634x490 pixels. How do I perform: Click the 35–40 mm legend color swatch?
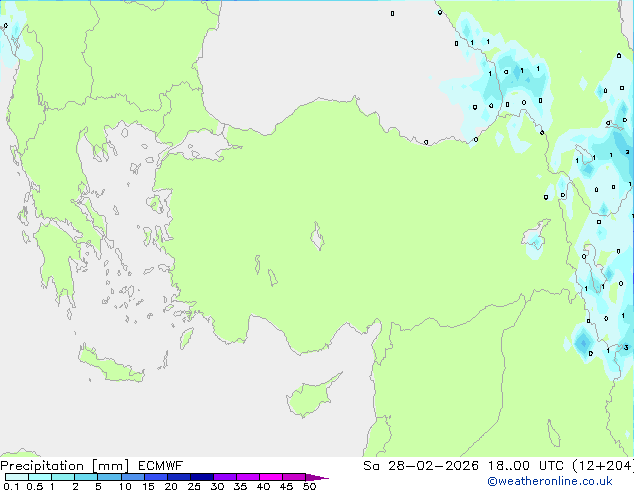pos(248,477)
